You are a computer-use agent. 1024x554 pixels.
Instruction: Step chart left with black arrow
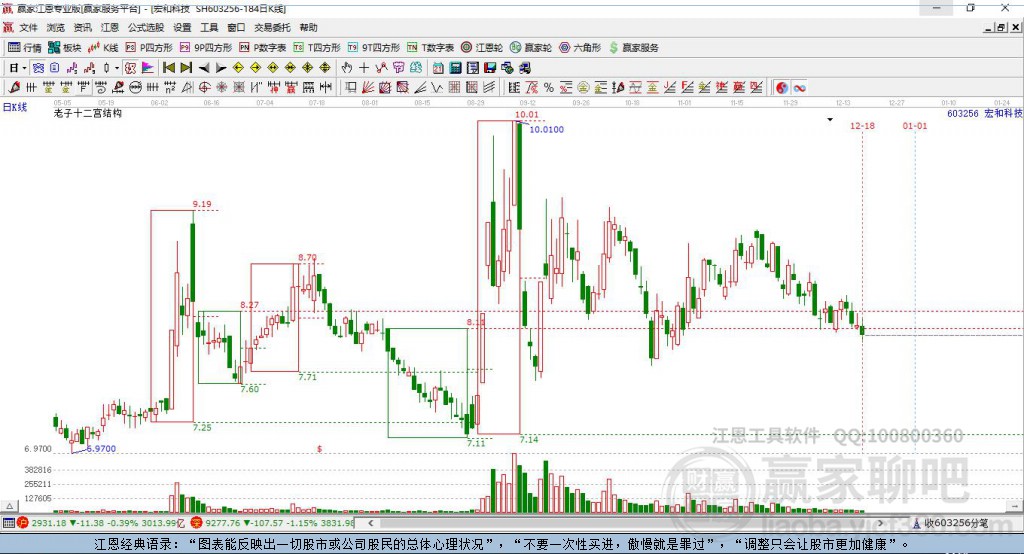pyautogui.click(x=204, y=68)
